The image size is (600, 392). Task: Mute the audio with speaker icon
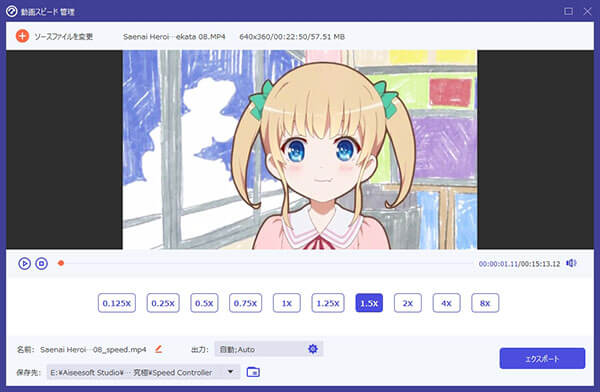coord(571,263)
